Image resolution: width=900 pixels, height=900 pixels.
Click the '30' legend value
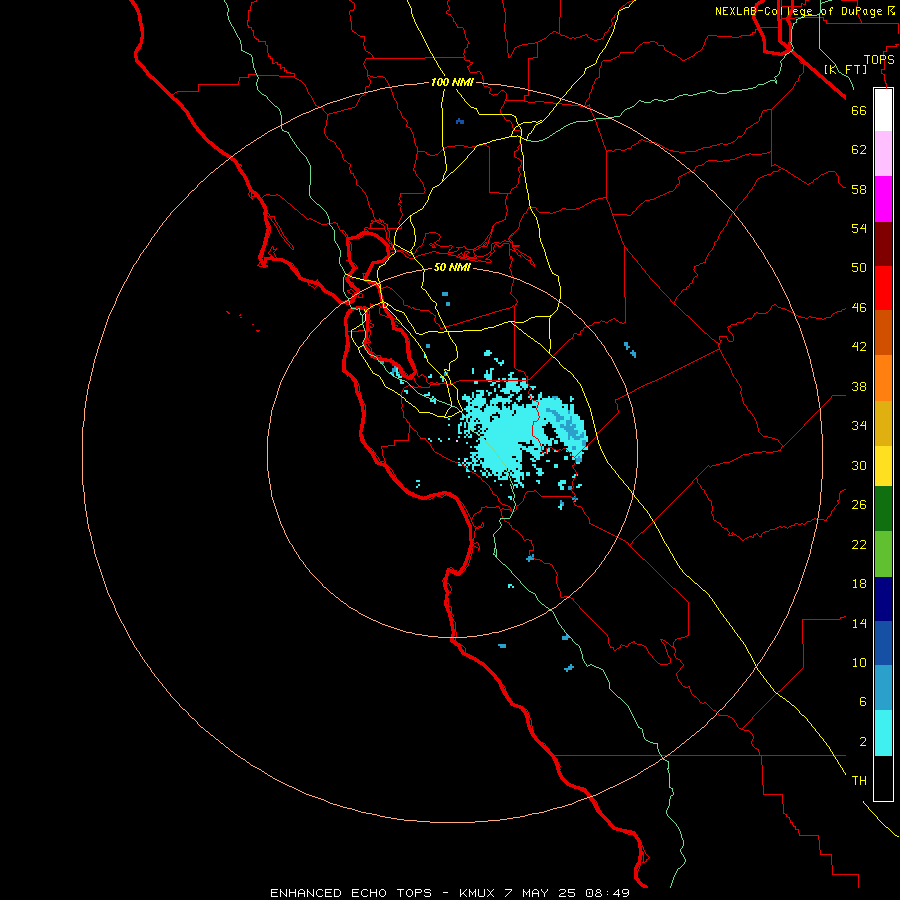click(x=859, y=465)
